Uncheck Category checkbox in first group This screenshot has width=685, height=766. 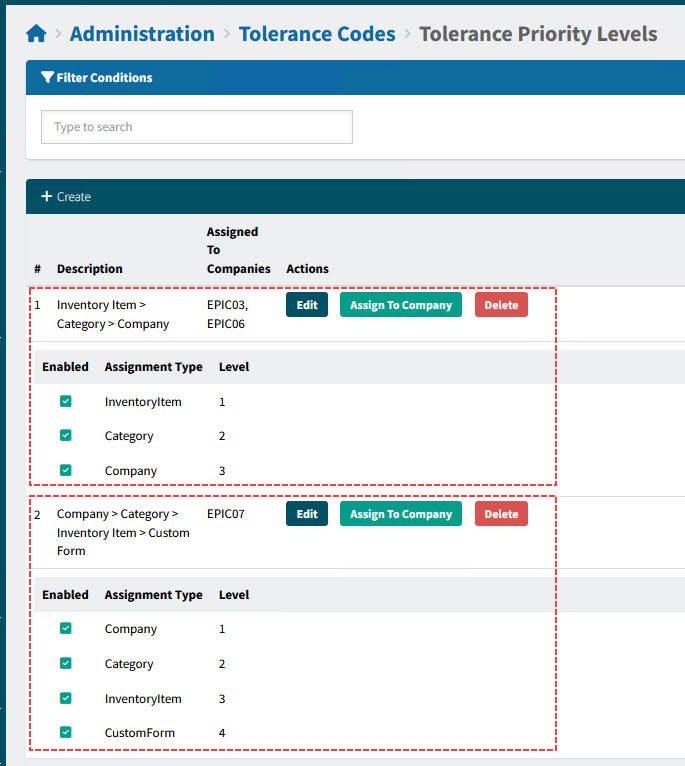point(66,436)
